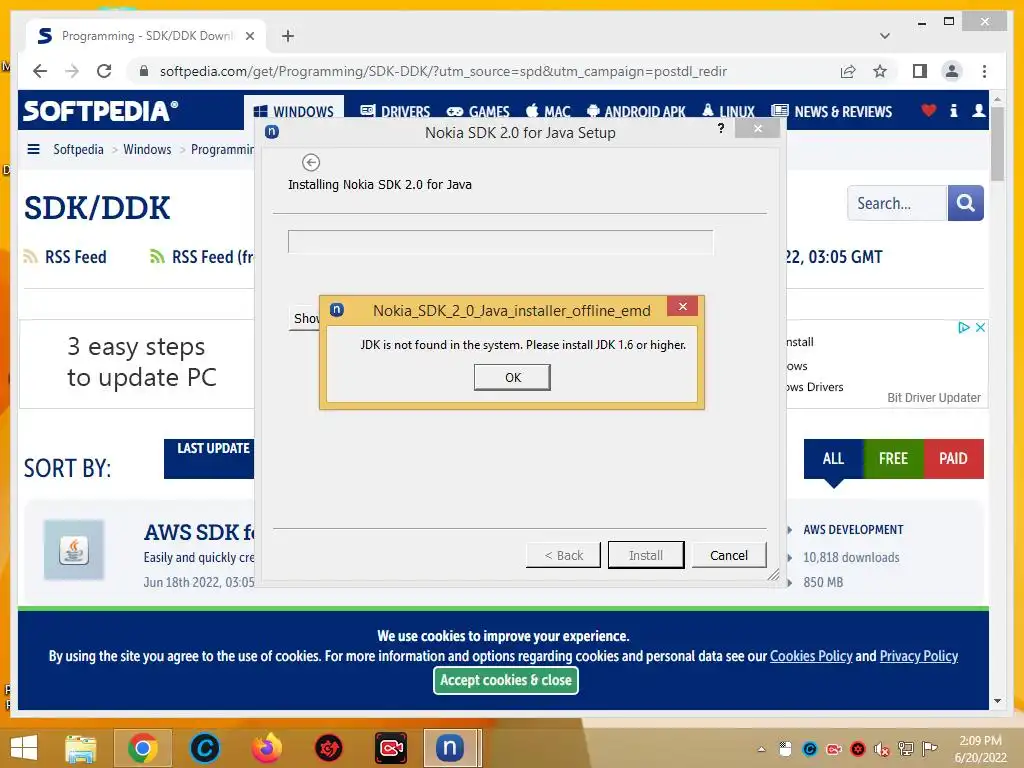Click the share page icon in address bar
Screen dimensions: 1024x768
[848, 71]
